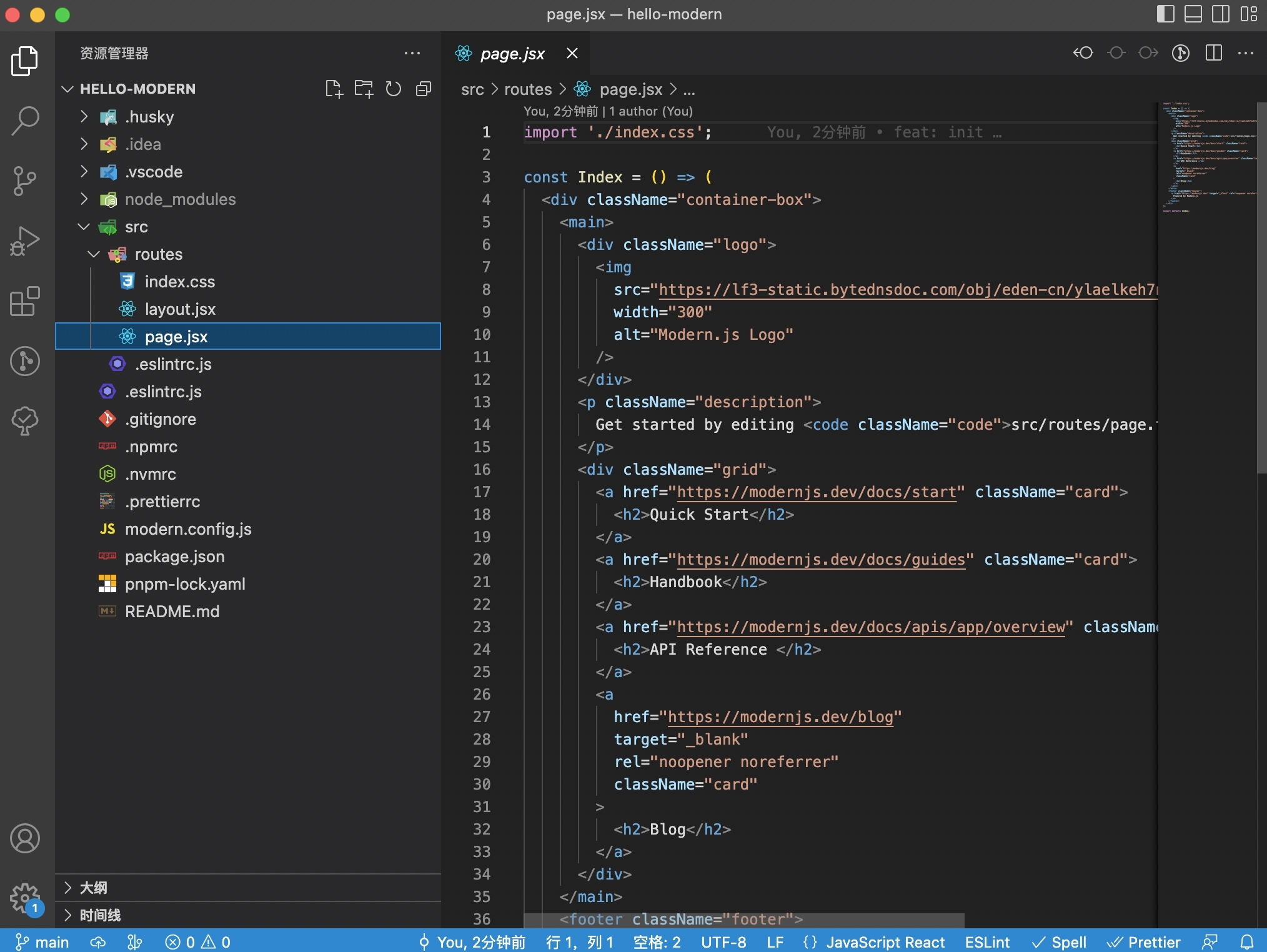Image resolution: width=1267 pixels, height=952 pixels.
Task: Toggle GitLens file annotations icon
Action: [x=1181, y=53]
